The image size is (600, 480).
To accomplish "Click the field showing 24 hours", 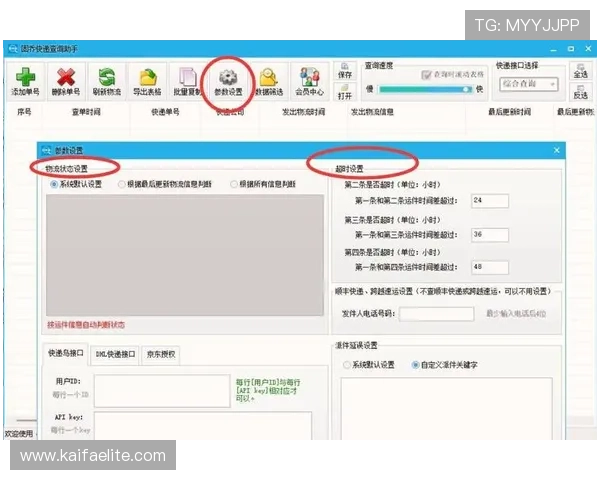I will (x=490, y=201).
